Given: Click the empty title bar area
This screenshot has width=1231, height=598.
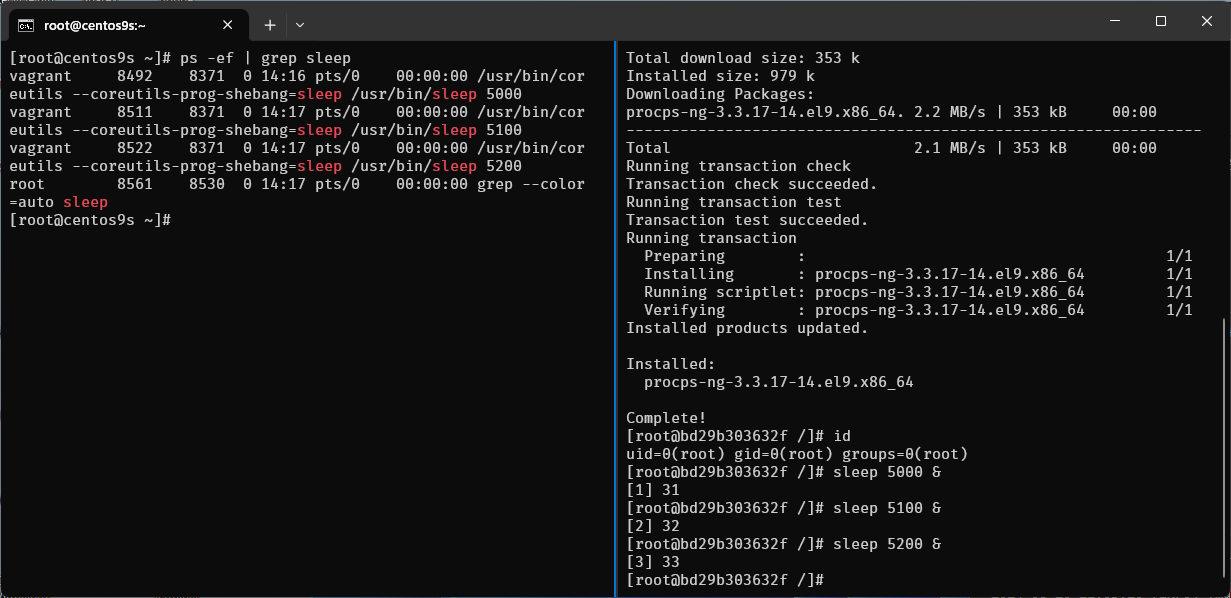Looking at the screenshot, I should (x=700, y=22).
